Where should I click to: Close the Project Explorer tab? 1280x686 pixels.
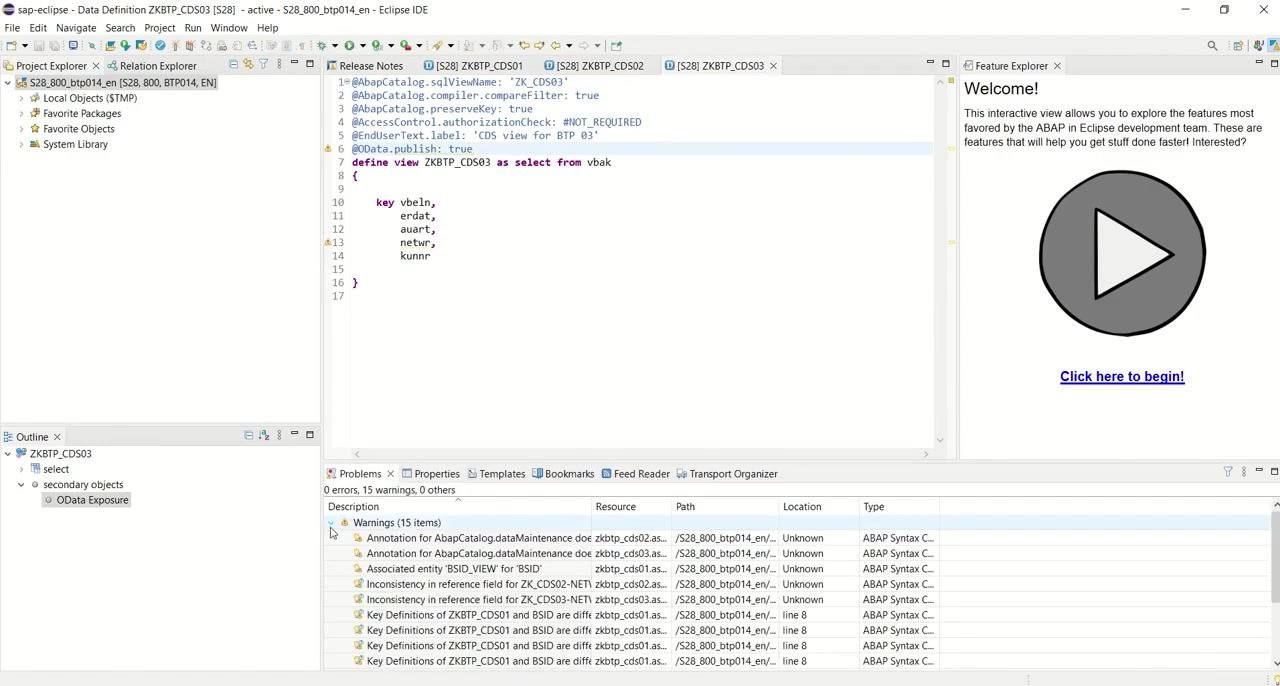[x=96, y=66]
